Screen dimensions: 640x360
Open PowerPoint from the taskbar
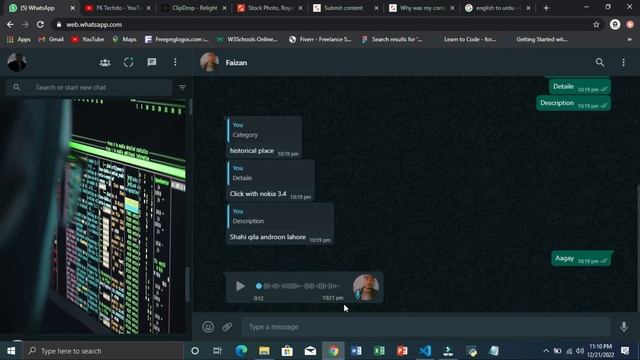click(402, 351)
